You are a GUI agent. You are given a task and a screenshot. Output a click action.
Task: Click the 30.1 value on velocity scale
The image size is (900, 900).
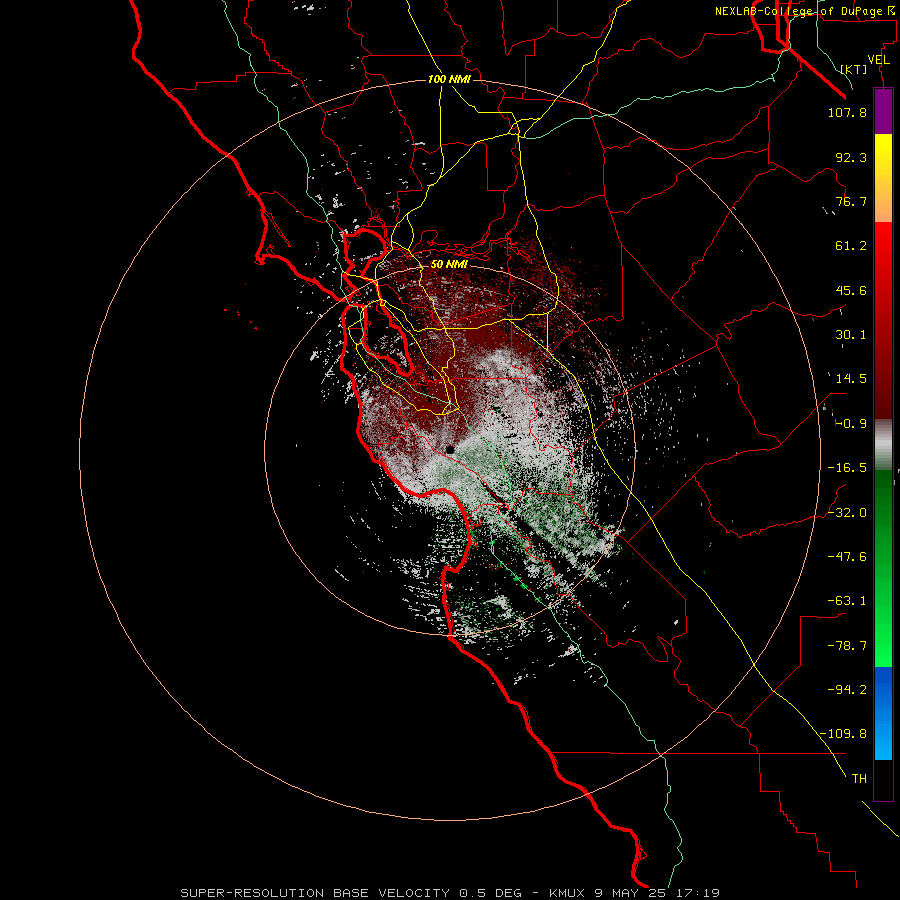(x=851, y=335)
